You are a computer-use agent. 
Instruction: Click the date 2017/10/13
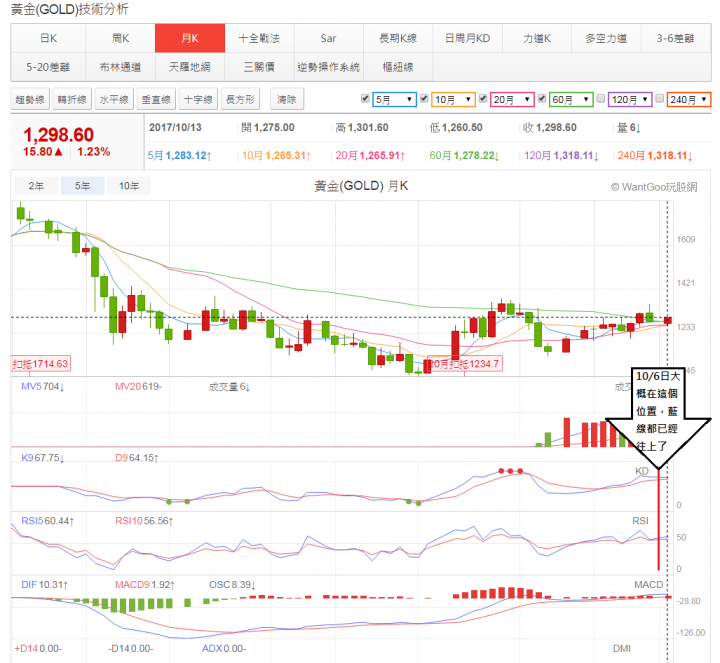[175, 127]
